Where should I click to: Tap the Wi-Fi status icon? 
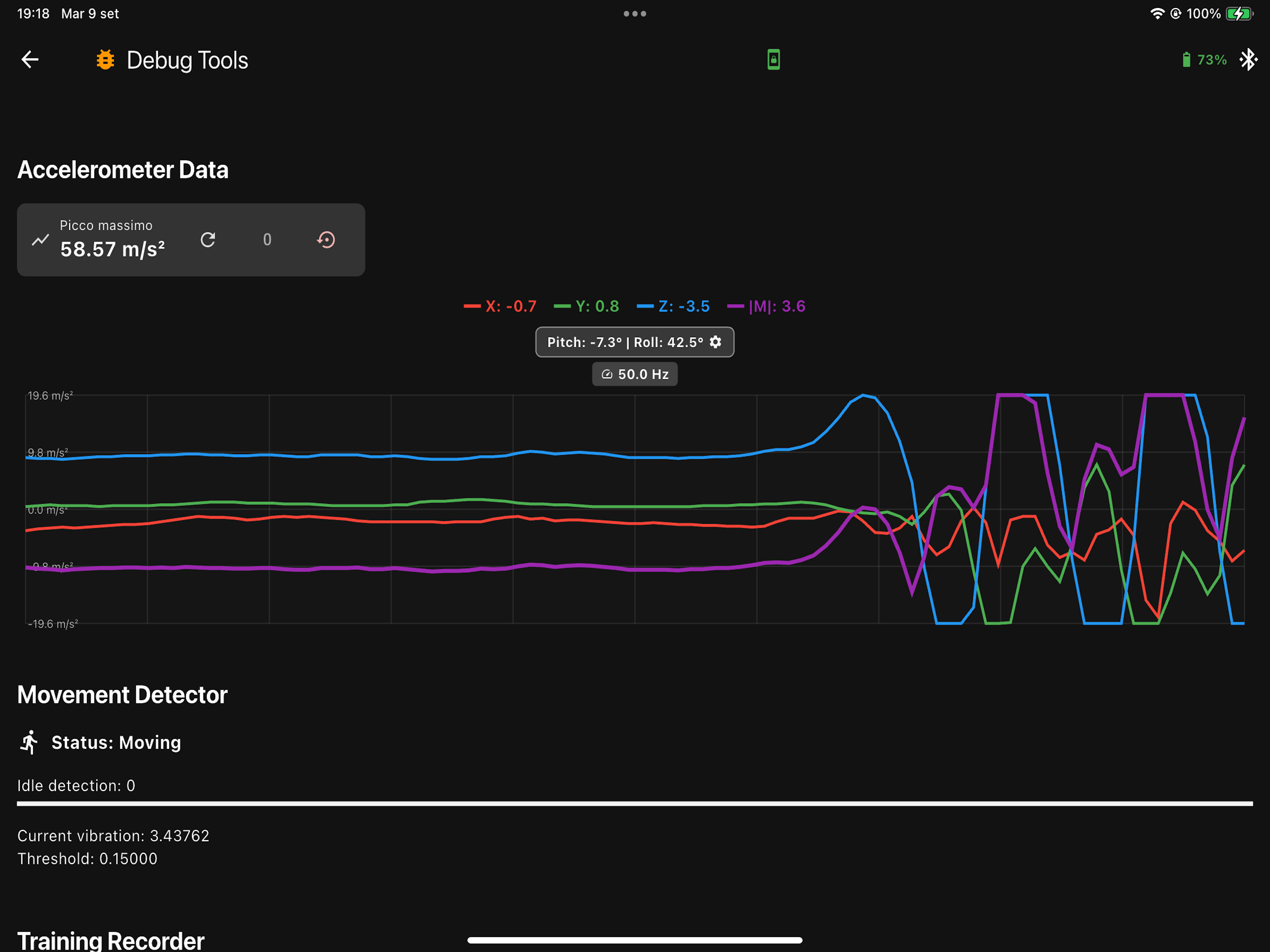[x=1158, y=14]
